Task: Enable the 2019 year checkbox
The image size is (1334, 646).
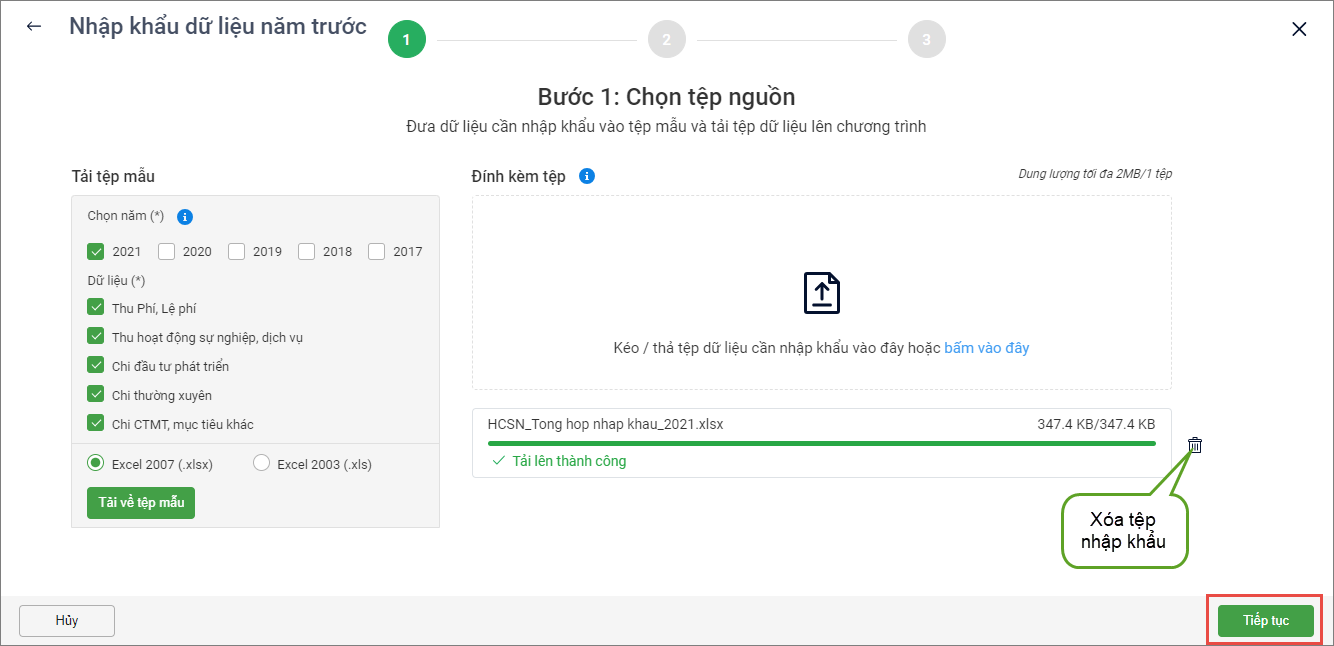Action: [x=237, y=251]
